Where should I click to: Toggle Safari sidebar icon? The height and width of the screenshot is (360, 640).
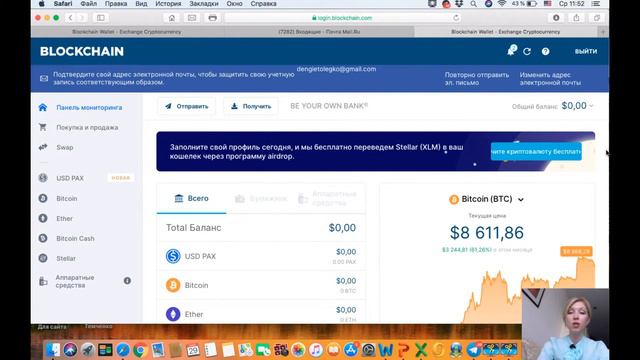[x=101, y=18]
